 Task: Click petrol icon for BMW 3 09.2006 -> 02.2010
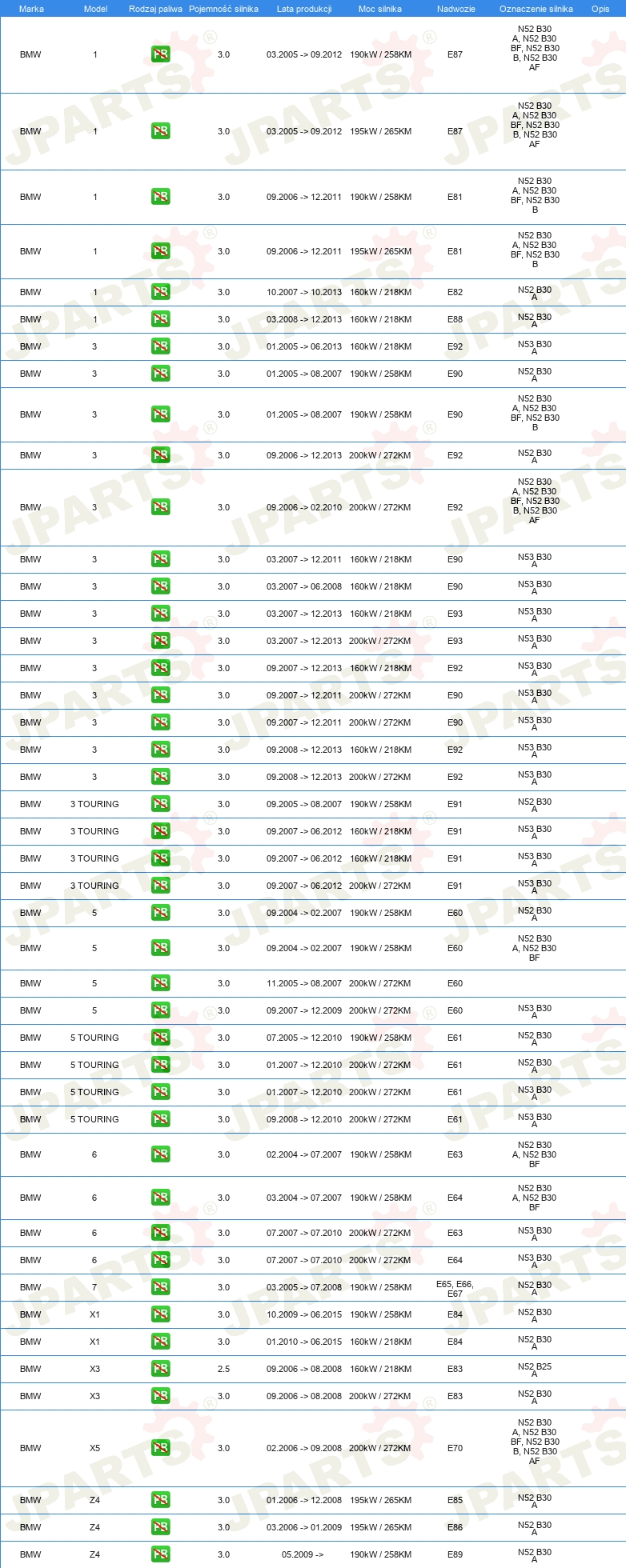click(x=160, y=507)
